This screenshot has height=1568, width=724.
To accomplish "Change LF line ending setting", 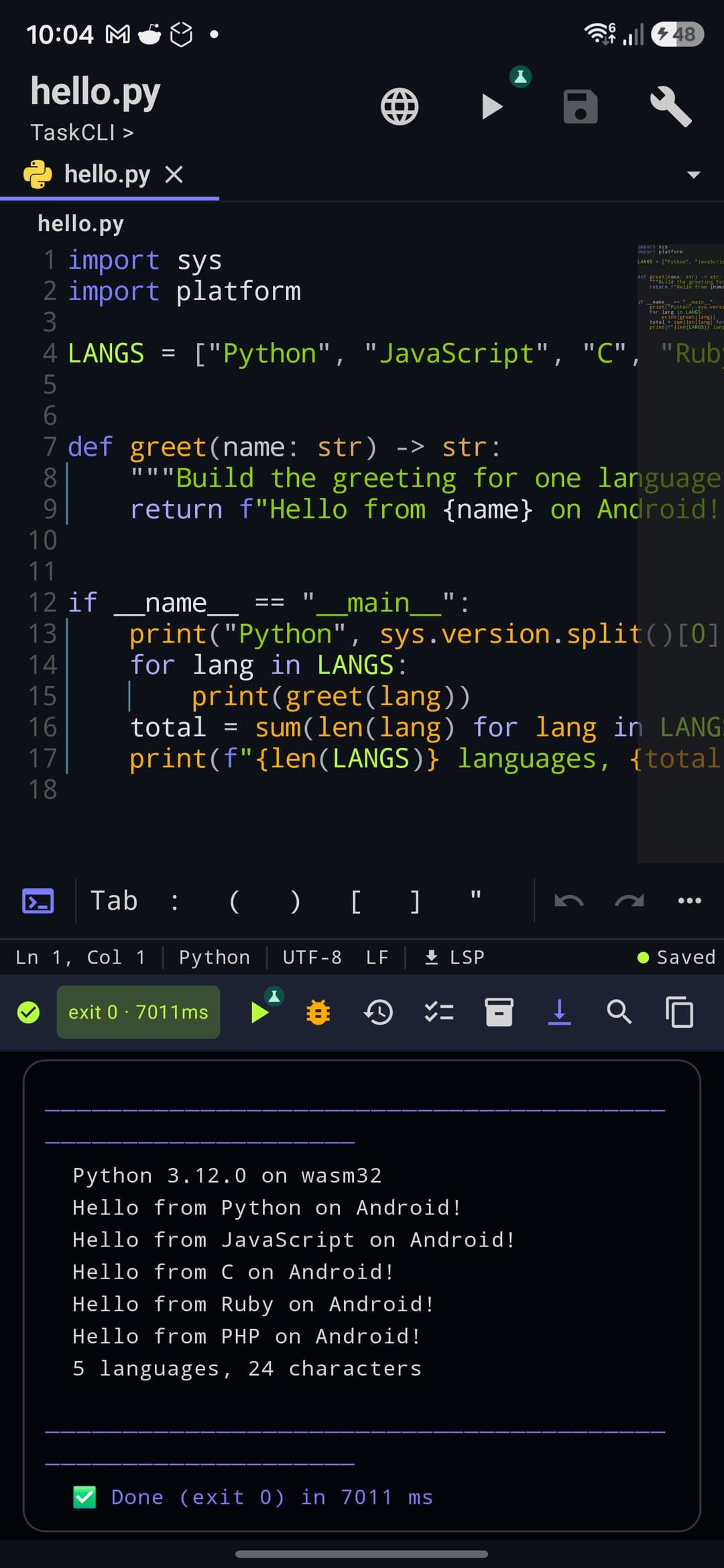I will coord(377,958).
